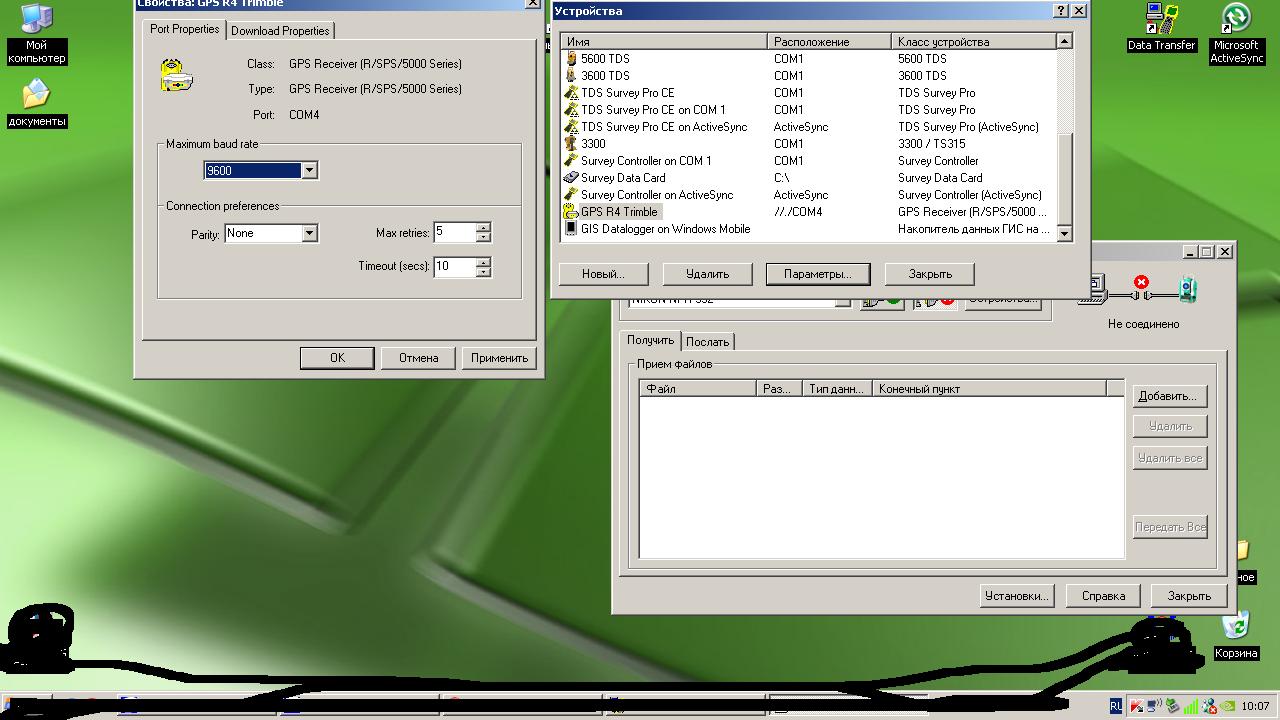1280x720 pixels.
Task: Click Закрыть in the Устройства dialog
Action: [x=931, y=274]
